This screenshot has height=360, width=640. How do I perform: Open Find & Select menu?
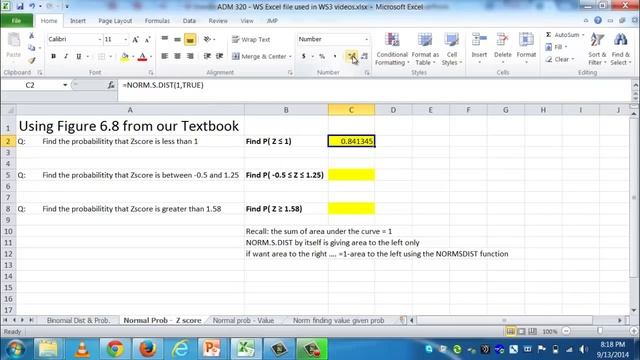coord(620,49)
